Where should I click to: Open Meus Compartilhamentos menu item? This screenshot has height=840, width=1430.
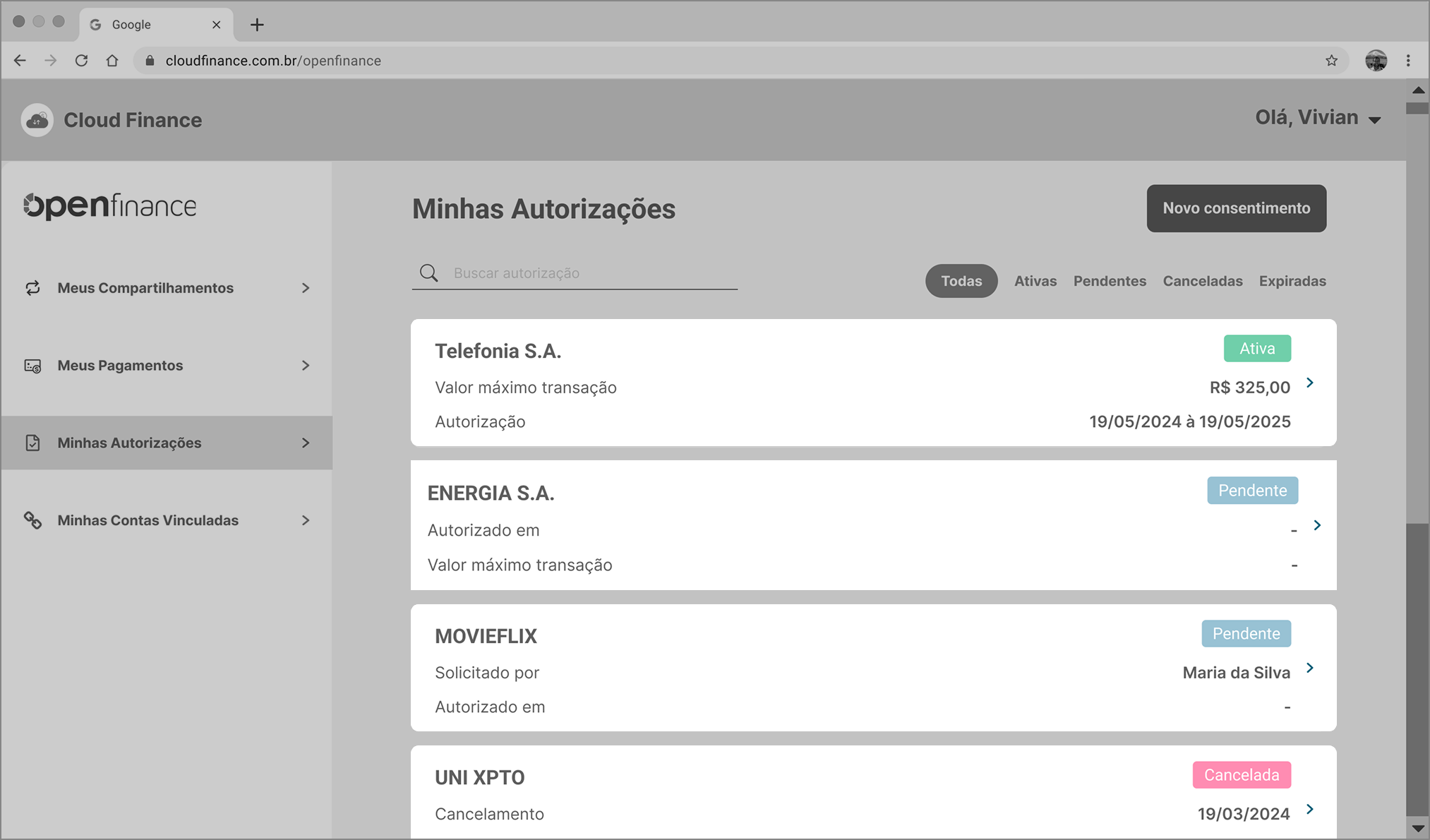[x=167, y=288]
